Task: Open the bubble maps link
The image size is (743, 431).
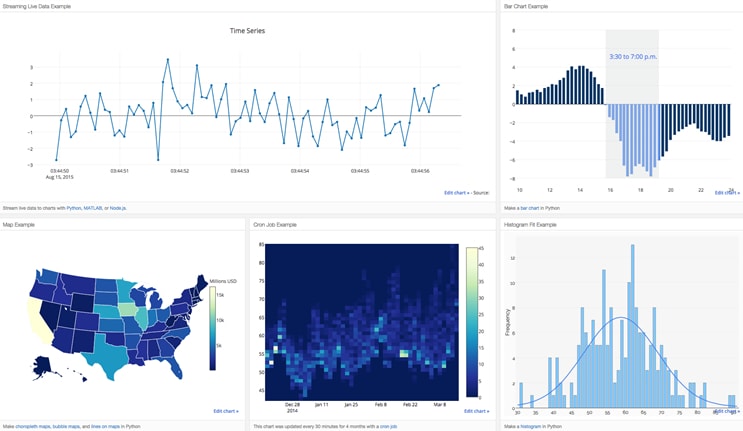Action: coord(66,426)
